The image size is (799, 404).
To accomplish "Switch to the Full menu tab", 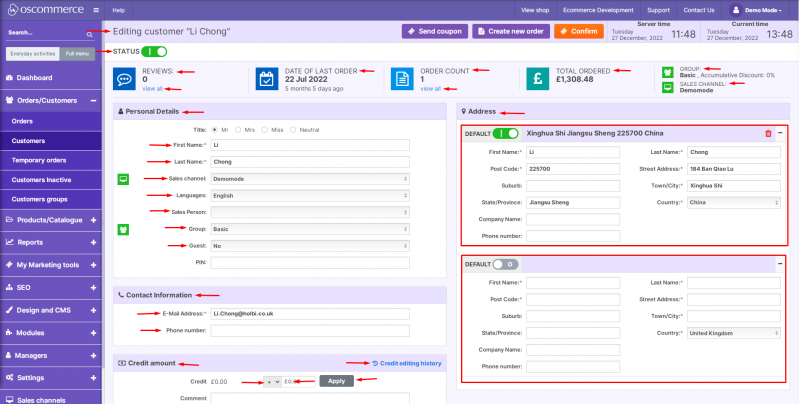I will tap(77, 53).
